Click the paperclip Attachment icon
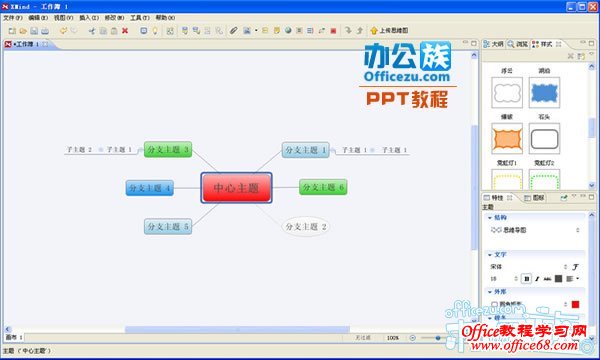600x360 pixels. tap(233, 31)
